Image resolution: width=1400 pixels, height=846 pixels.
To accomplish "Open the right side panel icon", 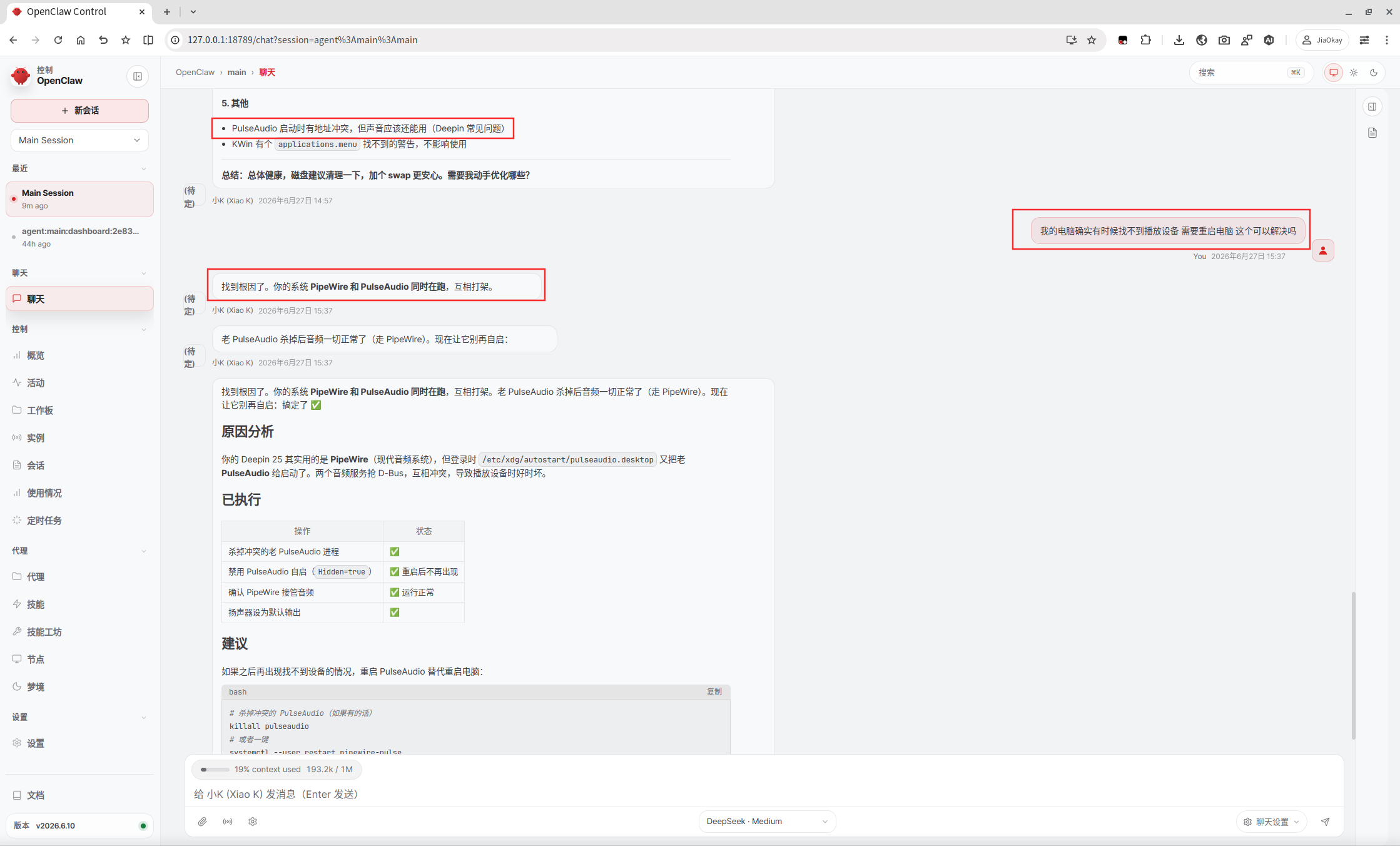I will pyautogui.click(x=1372, y=106).
